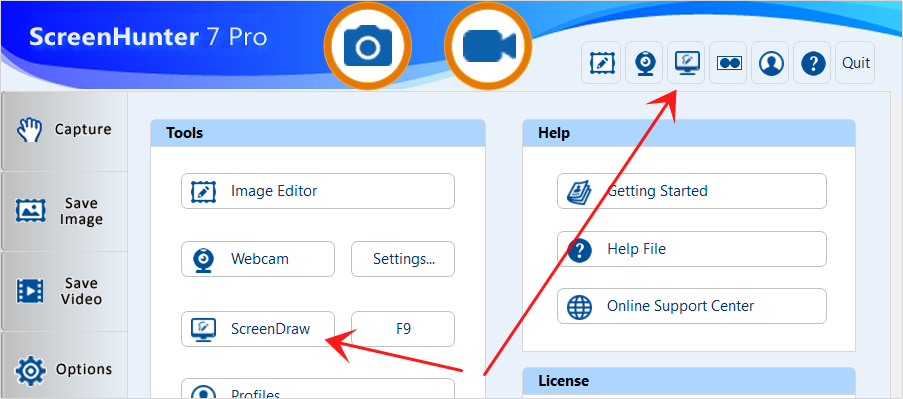Launch the Webcam tool button
Viewport: 903px width, 399px height.
point(257,259)
